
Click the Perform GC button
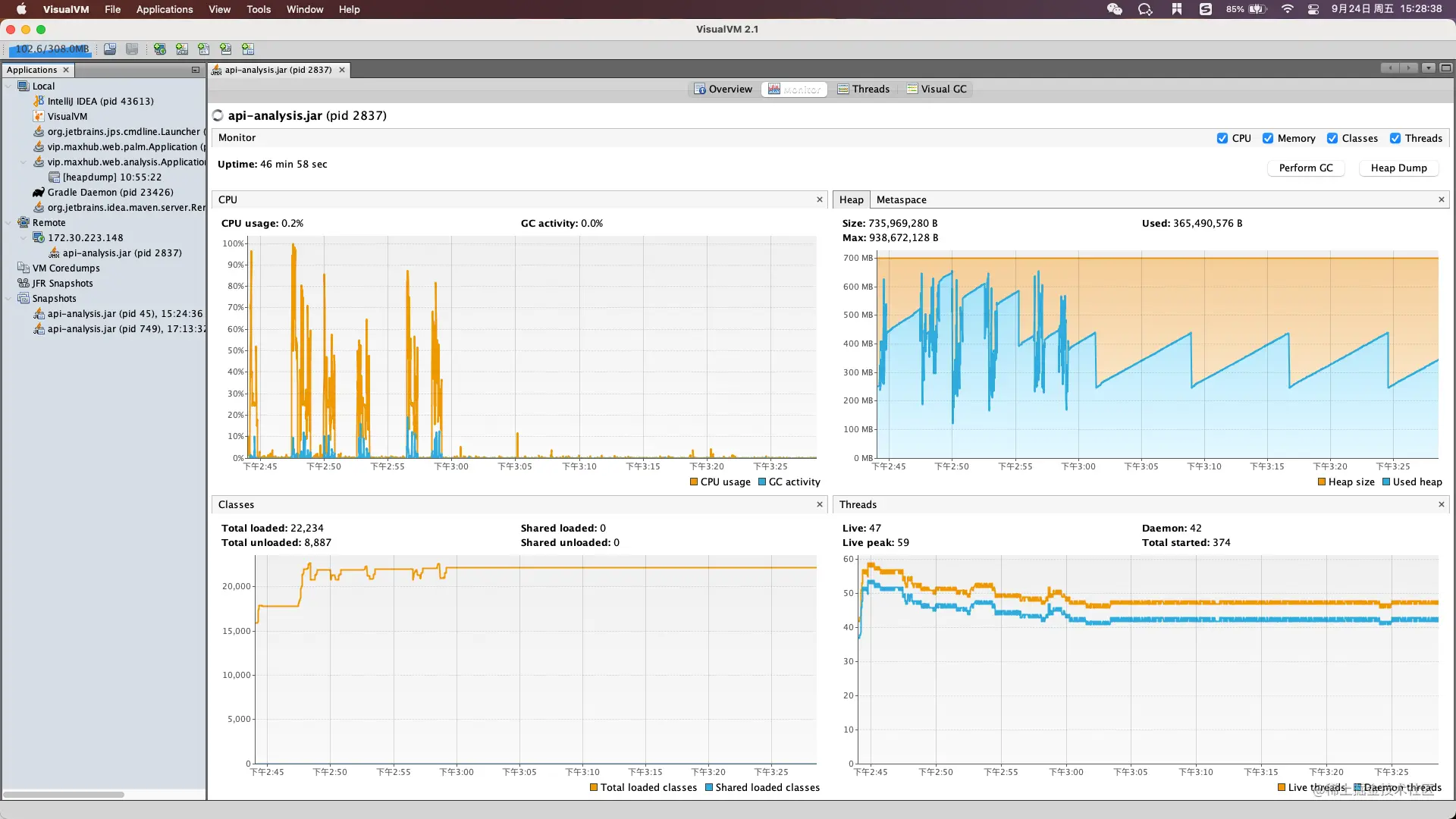pyautogui.click(x=1306, y=168)
